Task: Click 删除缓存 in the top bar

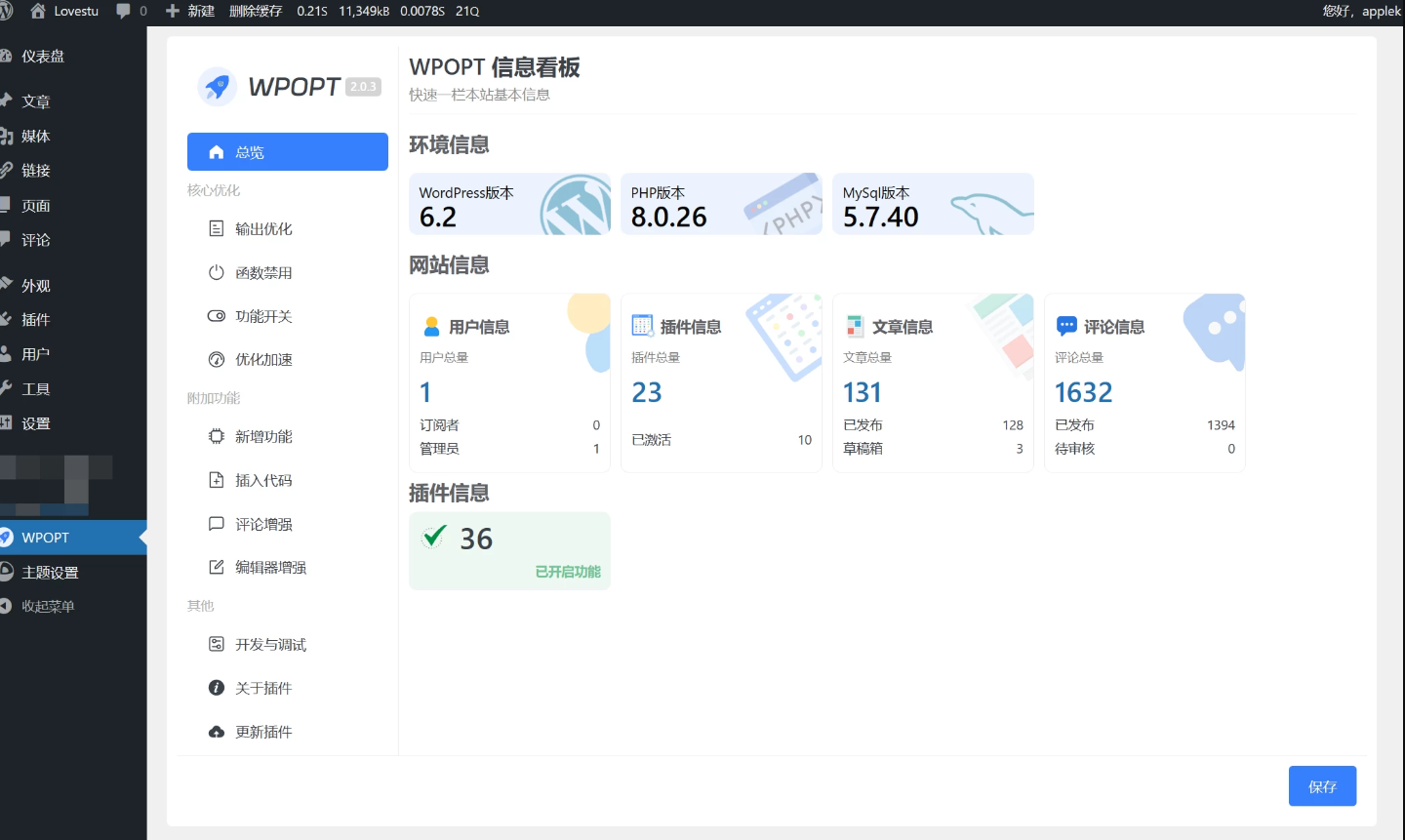Action: coord(256,11)
